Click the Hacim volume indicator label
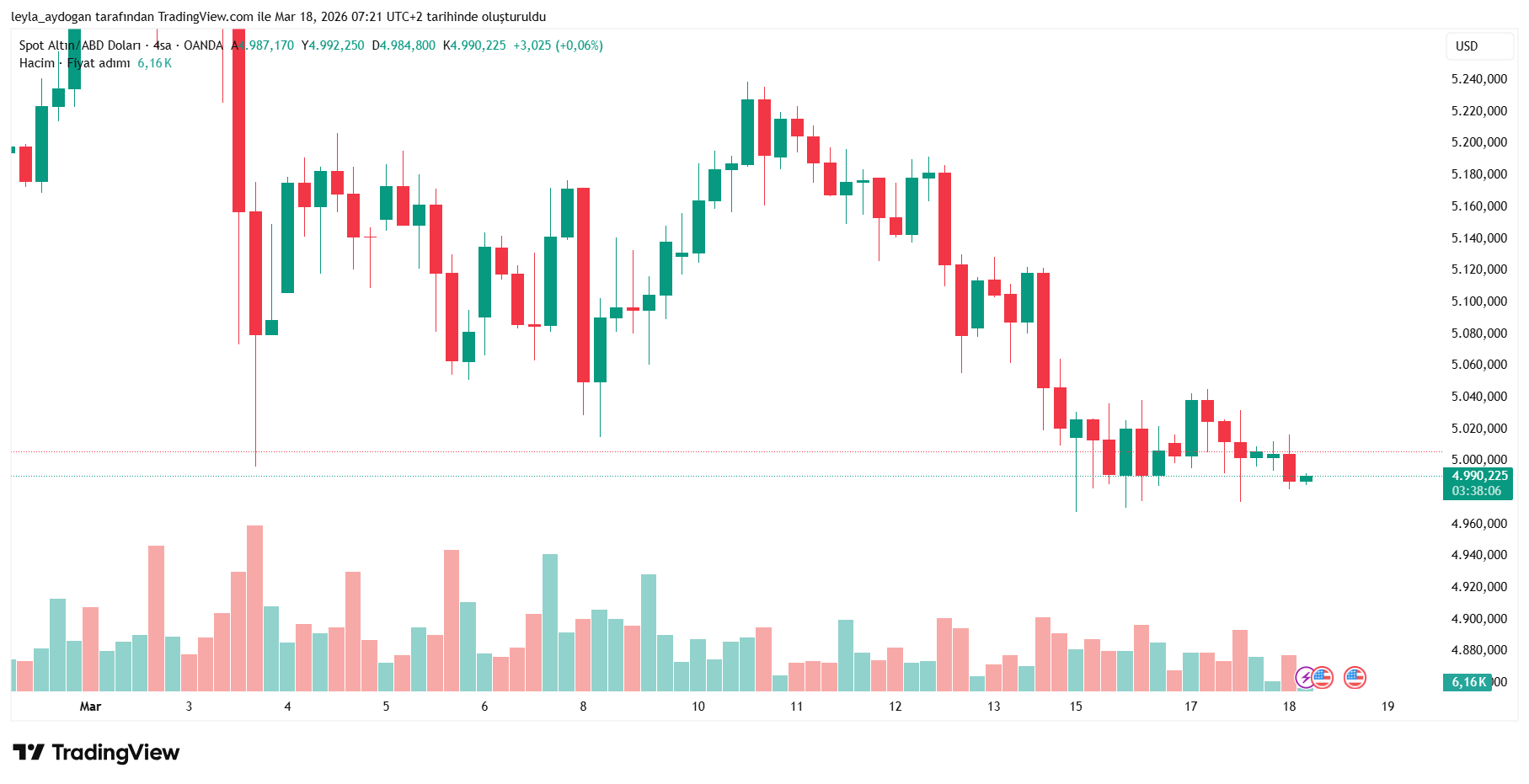 point(37,63)
